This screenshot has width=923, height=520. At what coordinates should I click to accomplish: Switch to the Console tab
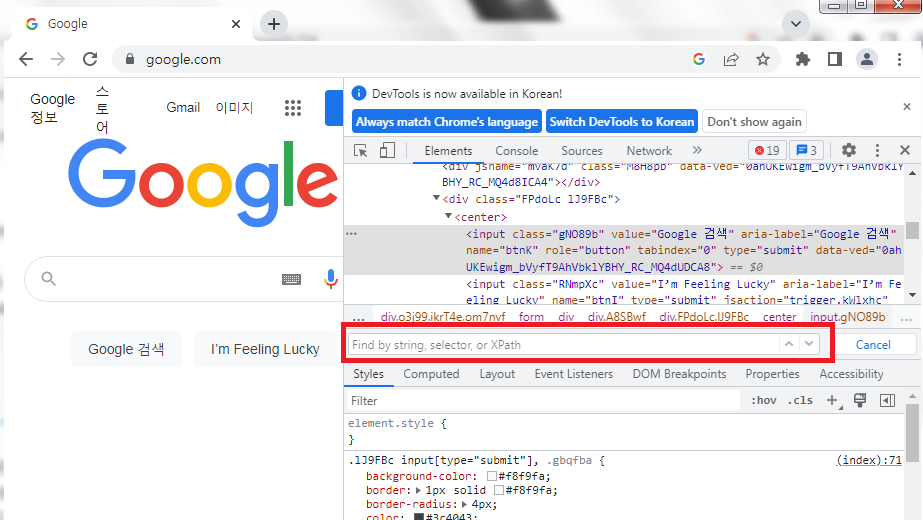pyautogui.click(x=516, y=151)
